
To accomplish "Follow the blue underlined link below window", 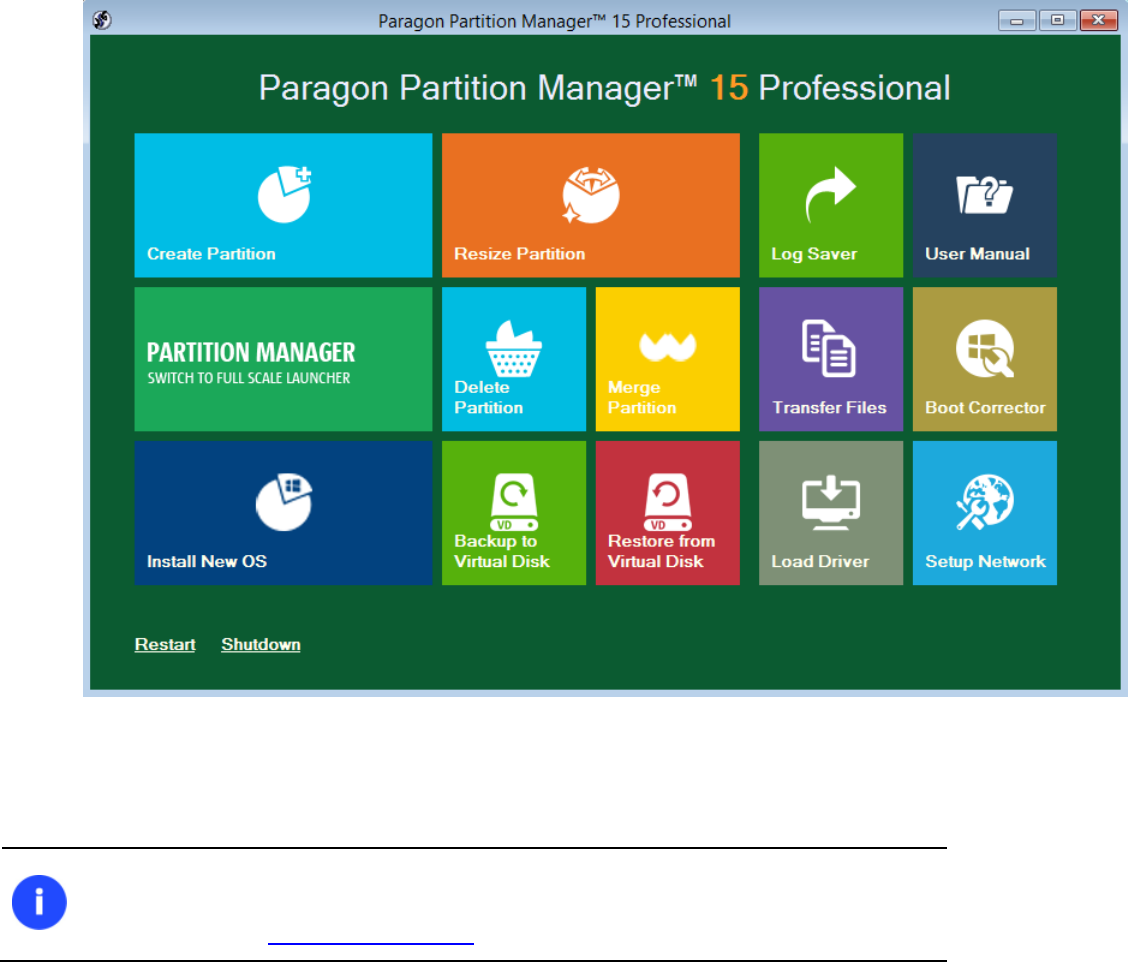I will pos(370,942).
